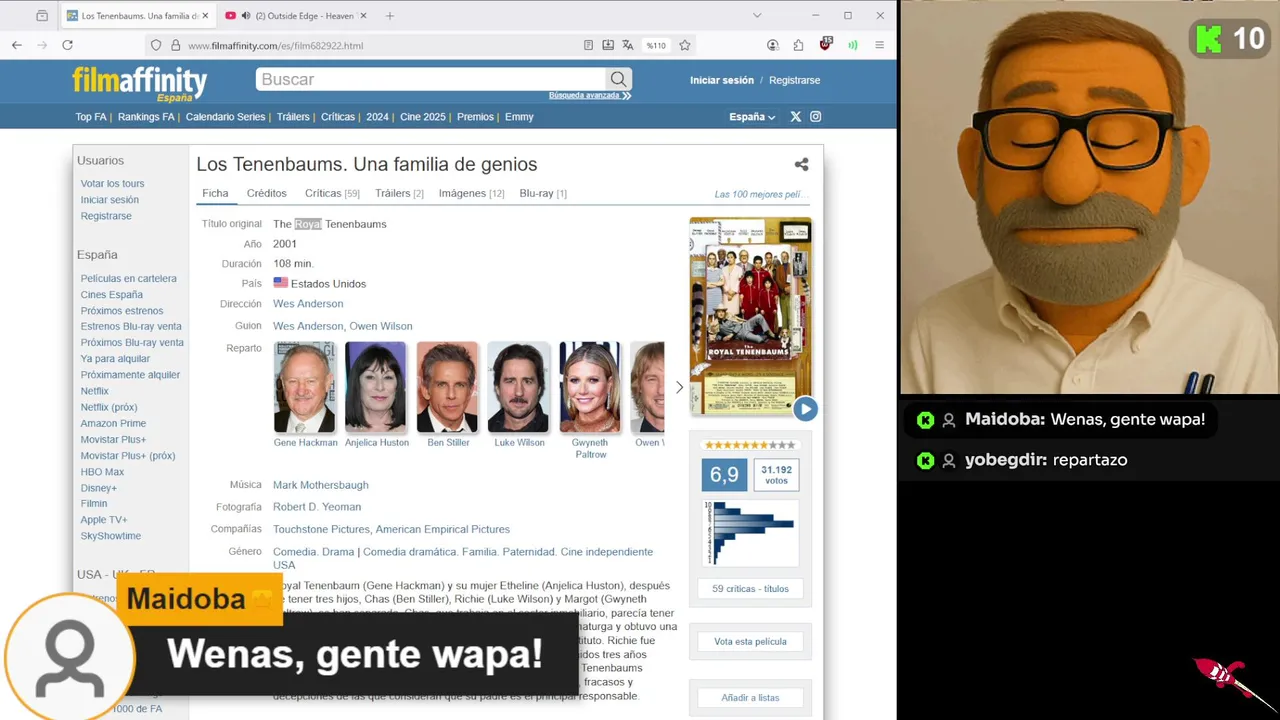The width and height of the screenshot is (1280, 720).
Task: Click the magnifier search button
Action: tap(619, 79)
